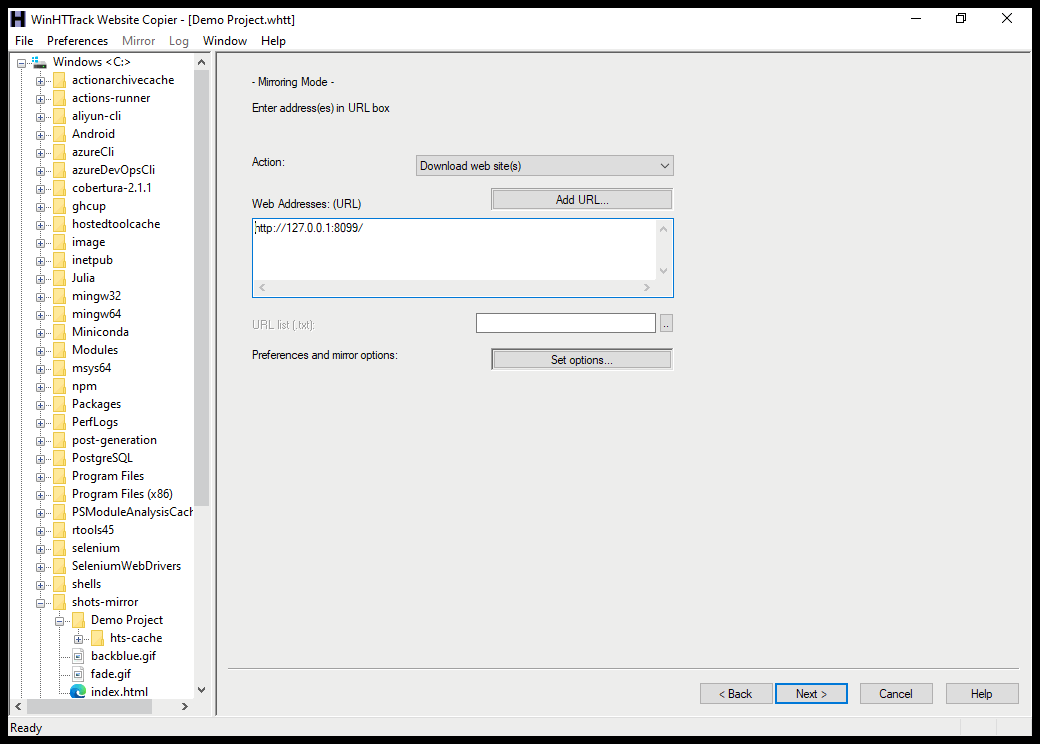Click the Miniconda folder icon

coord(60,332)
